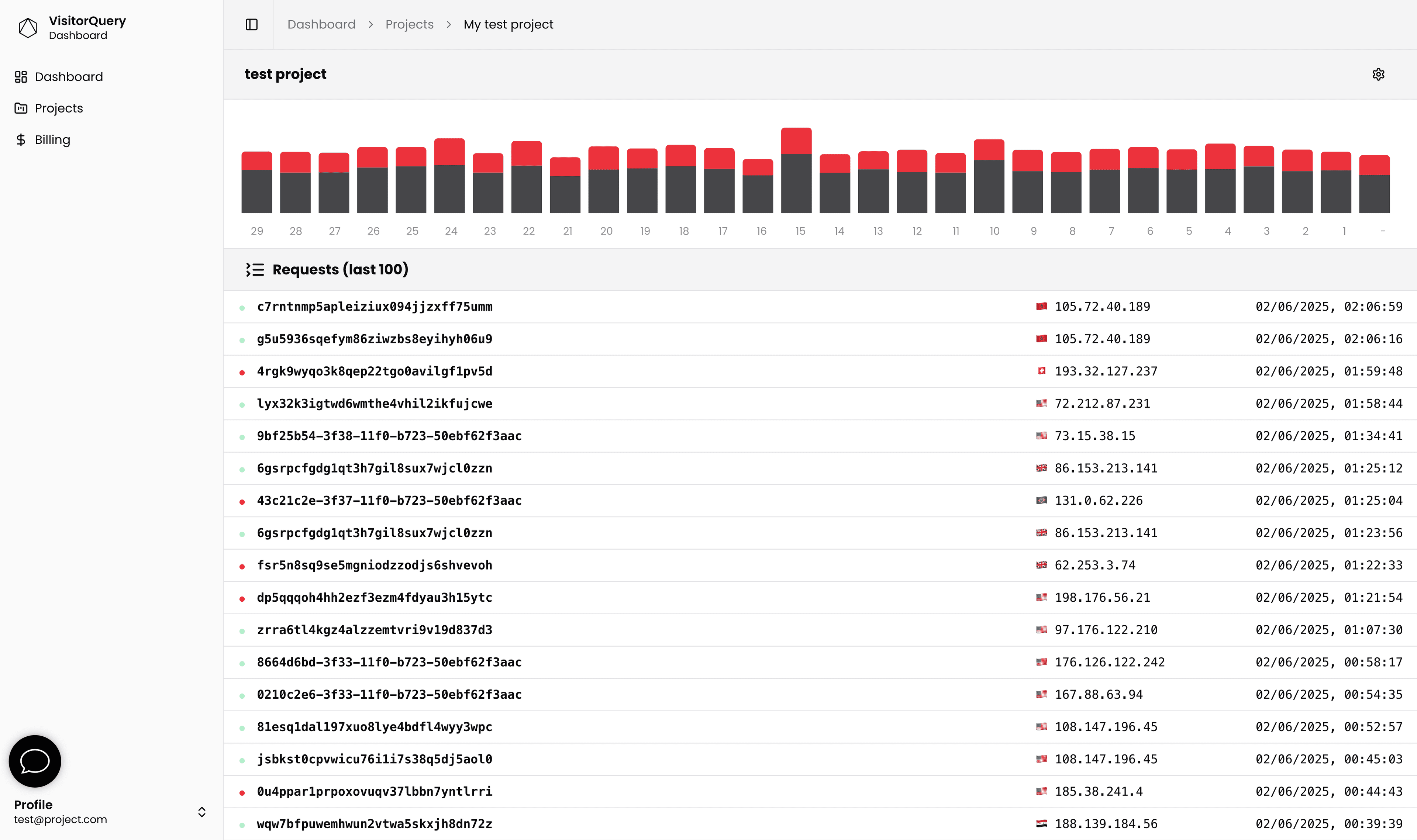Open the Dashboard breadcrumb dropdown path

(321, 24)
